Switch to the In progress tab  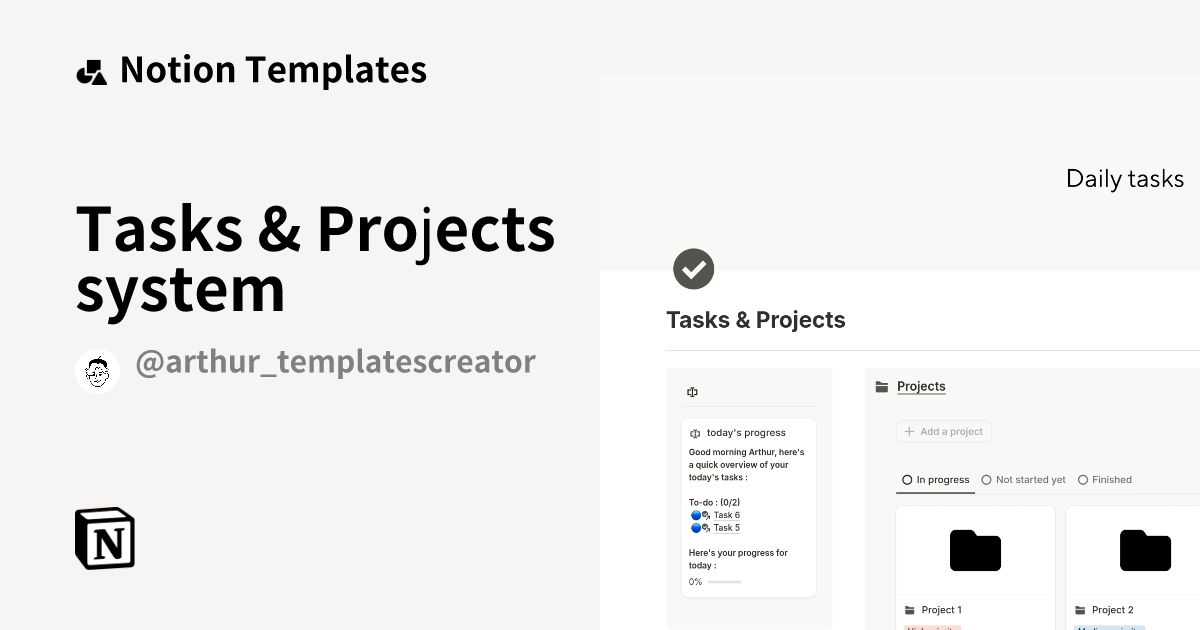coord(935,479)
